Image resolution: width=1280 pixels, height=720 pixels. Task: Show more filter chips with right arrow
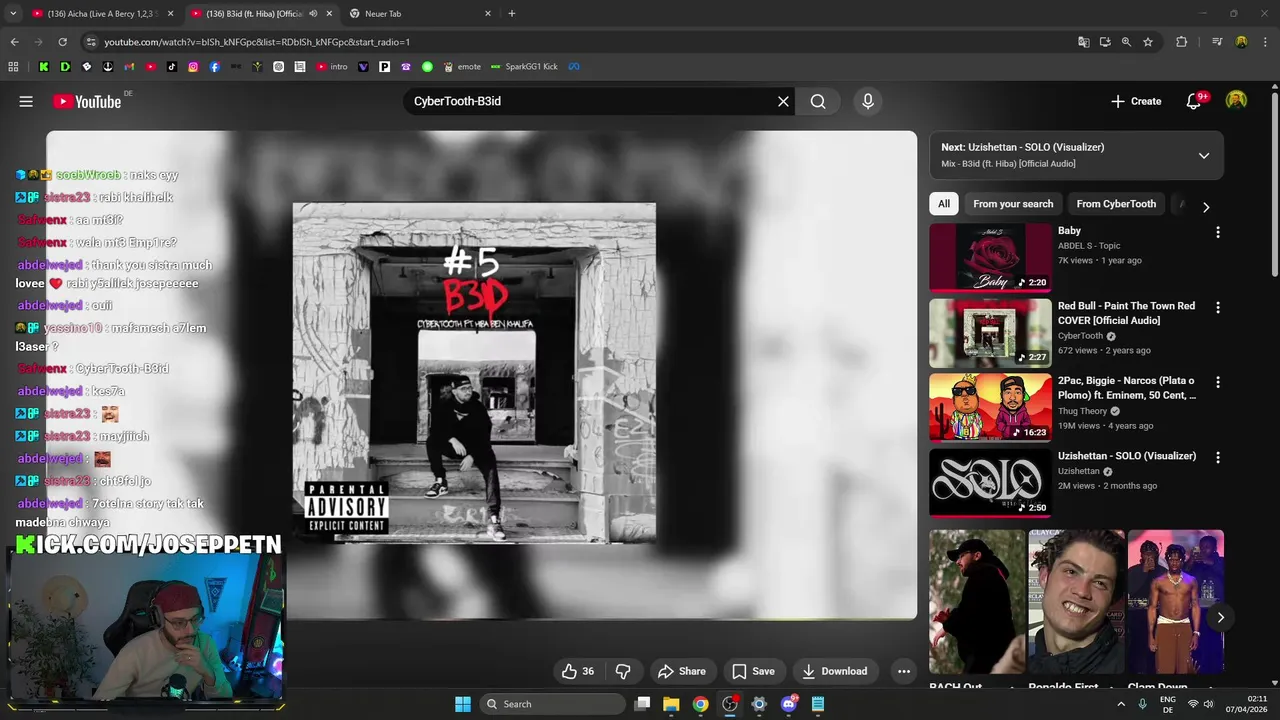pyautogui.click(x=1206, y=207)
